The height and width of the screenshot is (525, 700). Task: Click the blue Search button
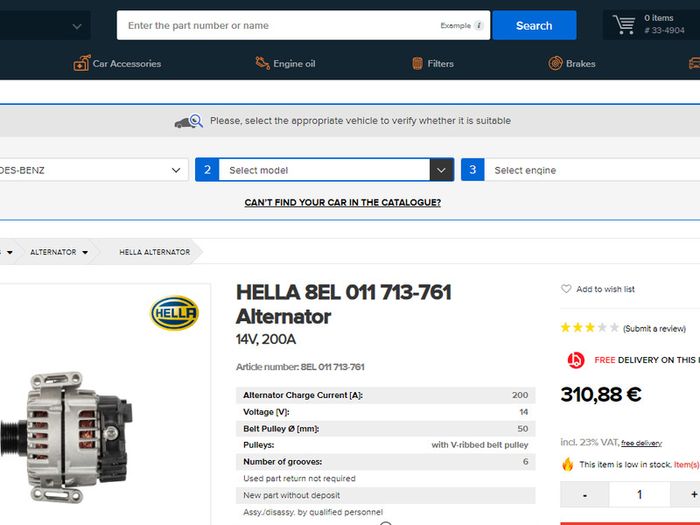pyautogui.click(x=534, y=25)
